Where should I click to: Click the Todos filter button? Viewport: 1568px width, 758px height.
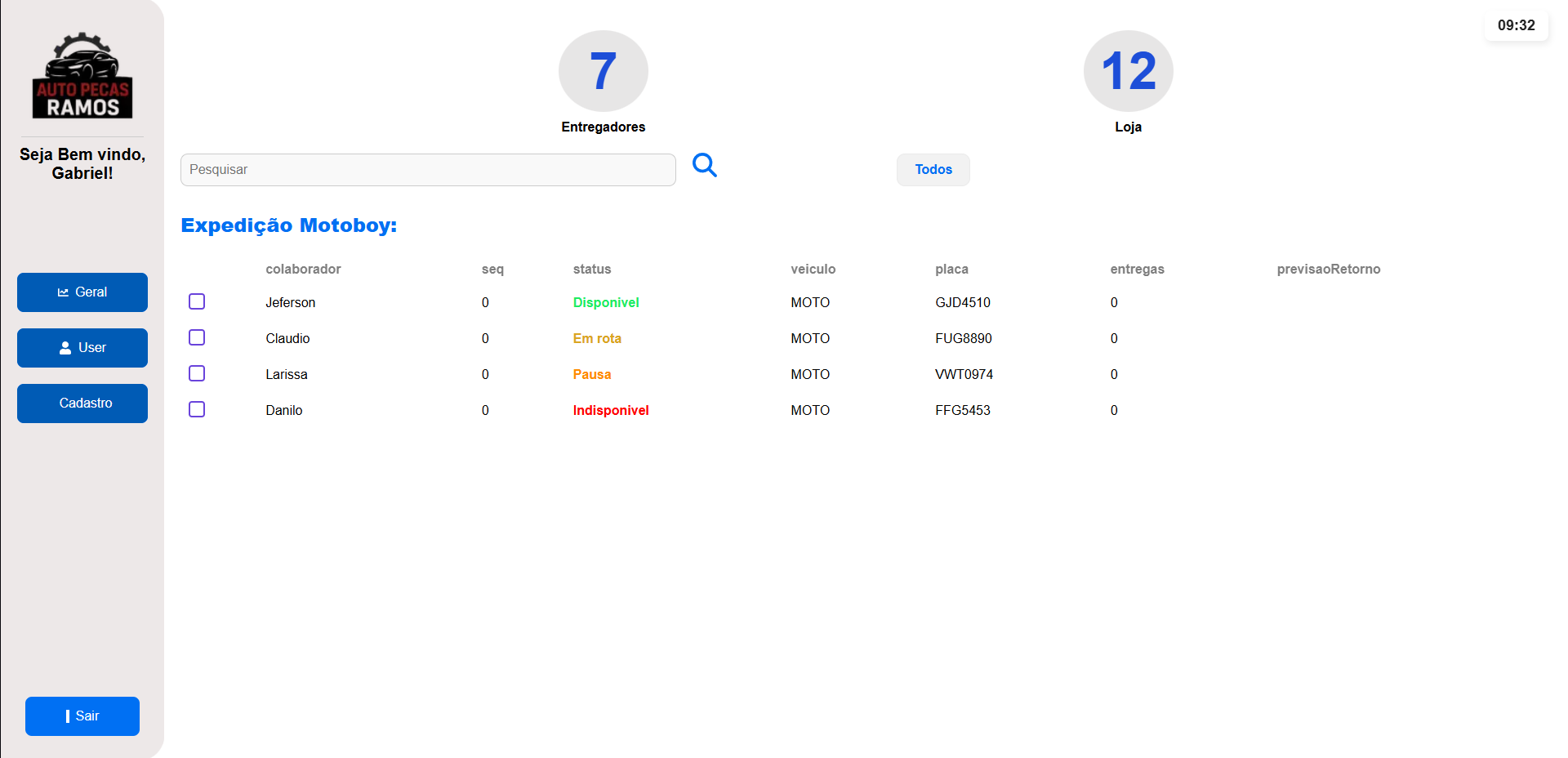933,170
